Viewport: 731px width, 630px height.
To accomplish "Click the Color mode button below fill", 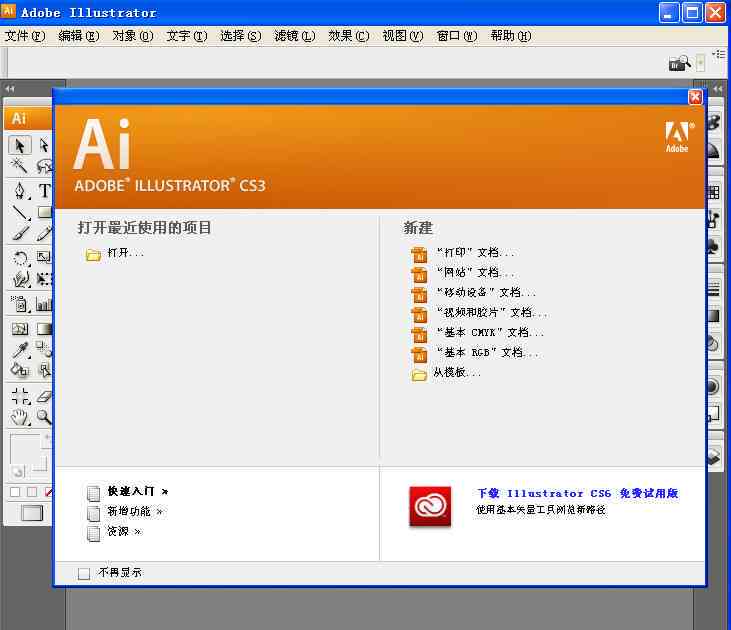I will point(15,492).
